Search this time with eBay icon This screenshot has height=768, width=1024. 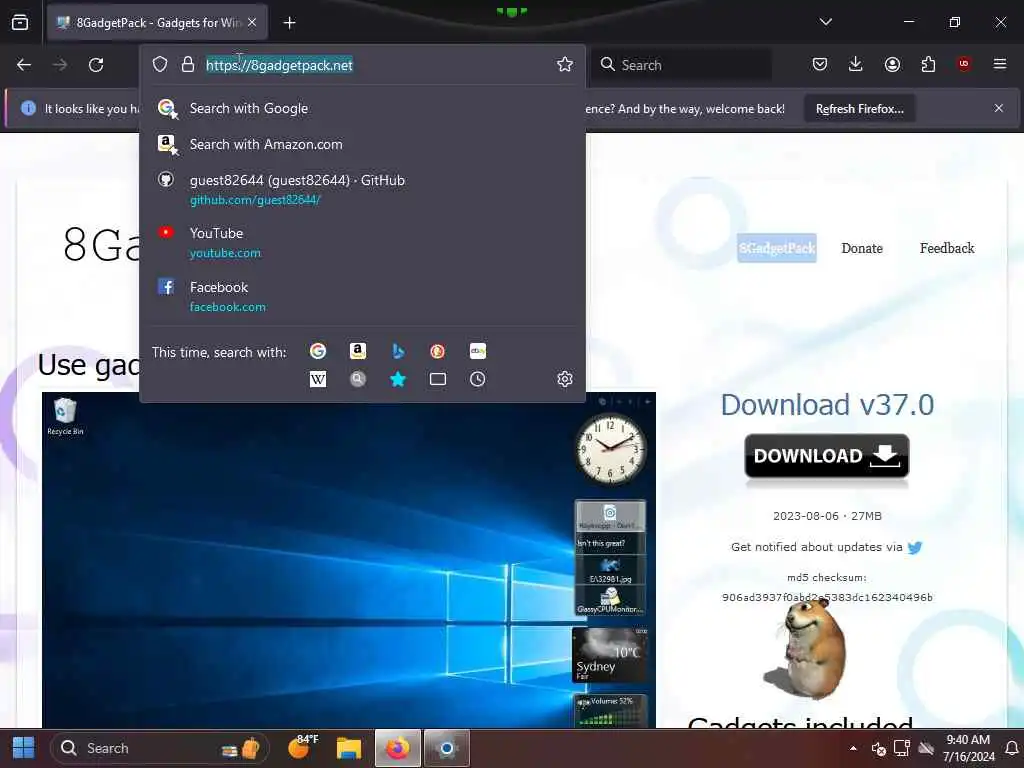tap(477, 351)
